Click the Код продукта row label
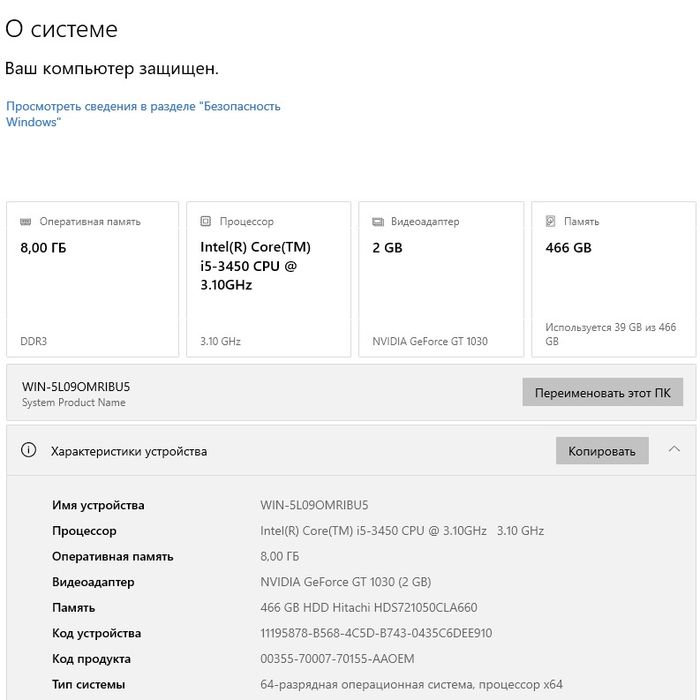 92,659
